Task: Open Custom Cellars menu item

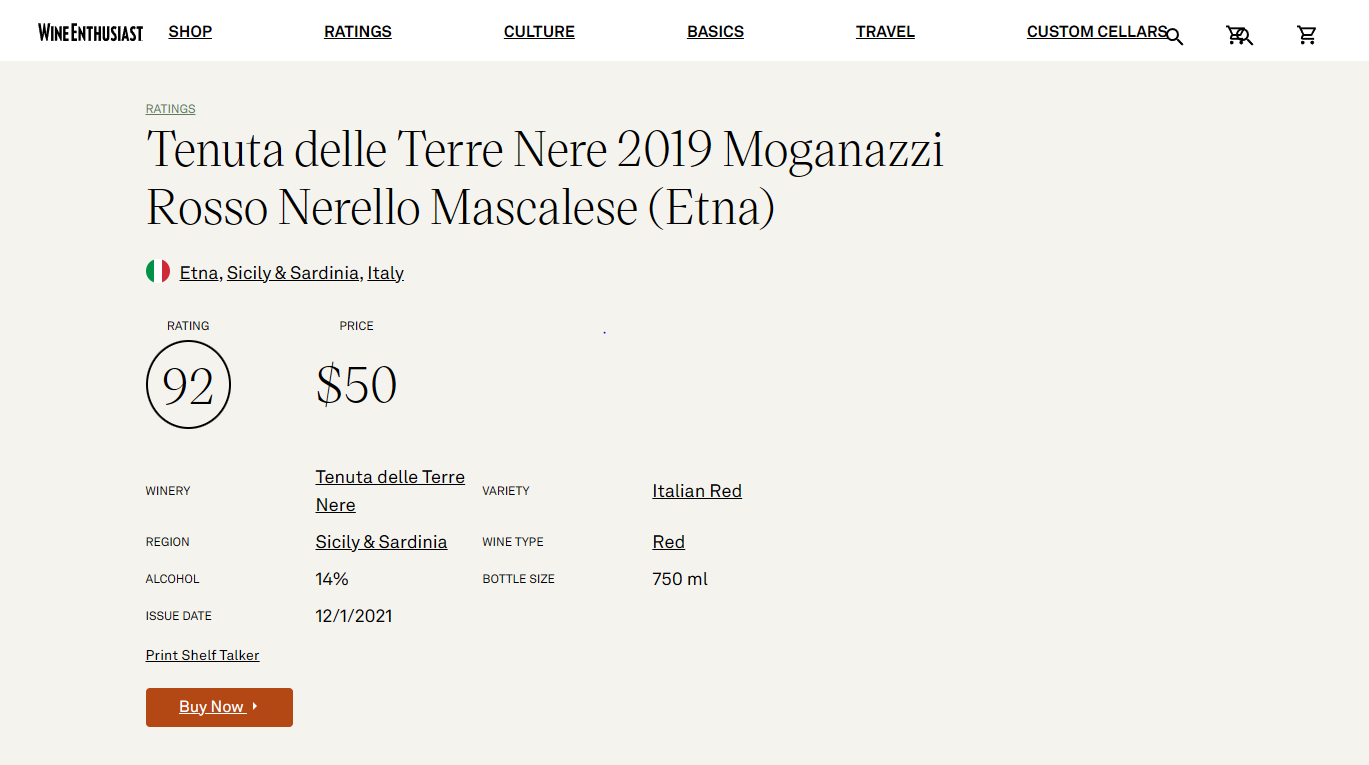Action: tap(1095, 32)
